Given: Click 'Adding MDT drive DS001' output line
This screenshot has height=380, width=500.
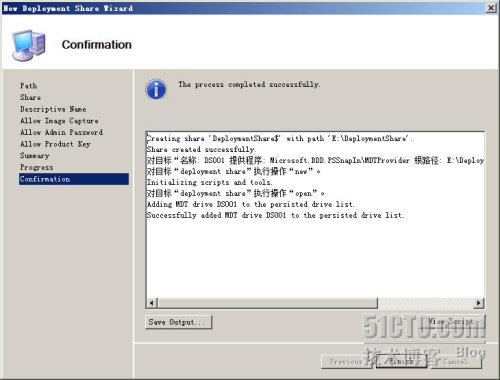Looking at the screenshot, I should pyautogui.click(x=251, y=204).
